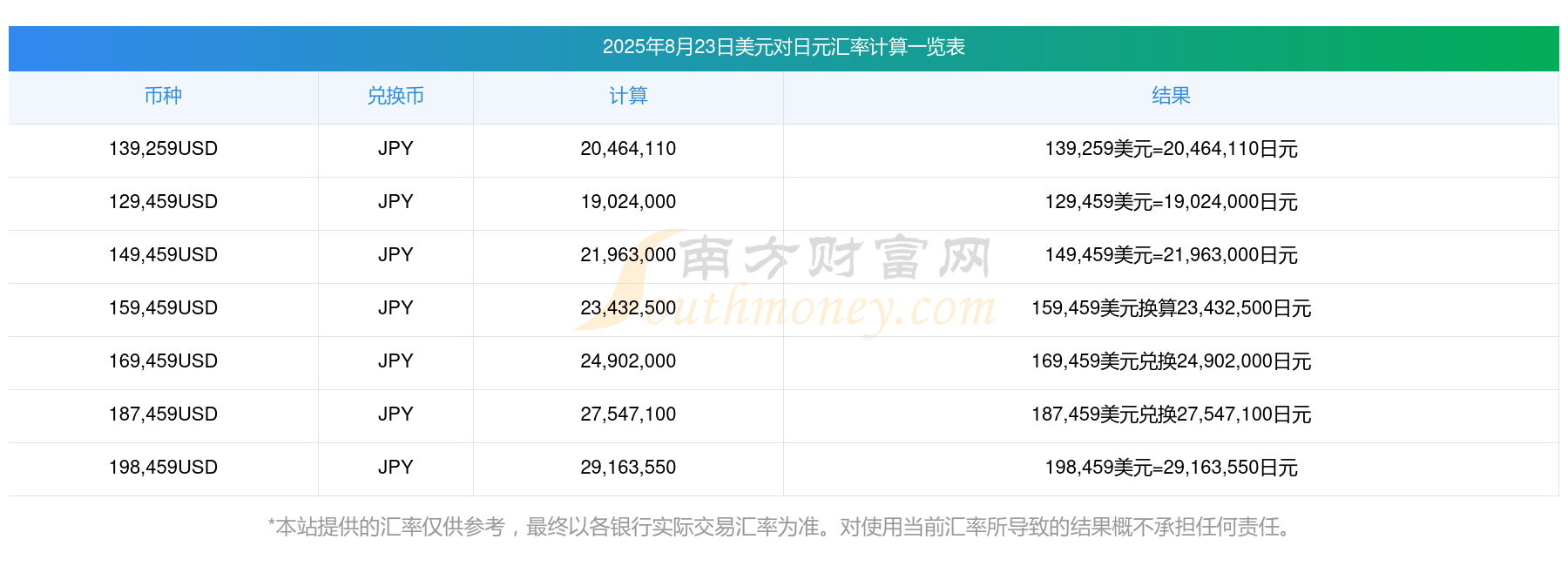Select the '129,459USD' cell
The height and width of the screenshot is (566, 1568).
163,202
